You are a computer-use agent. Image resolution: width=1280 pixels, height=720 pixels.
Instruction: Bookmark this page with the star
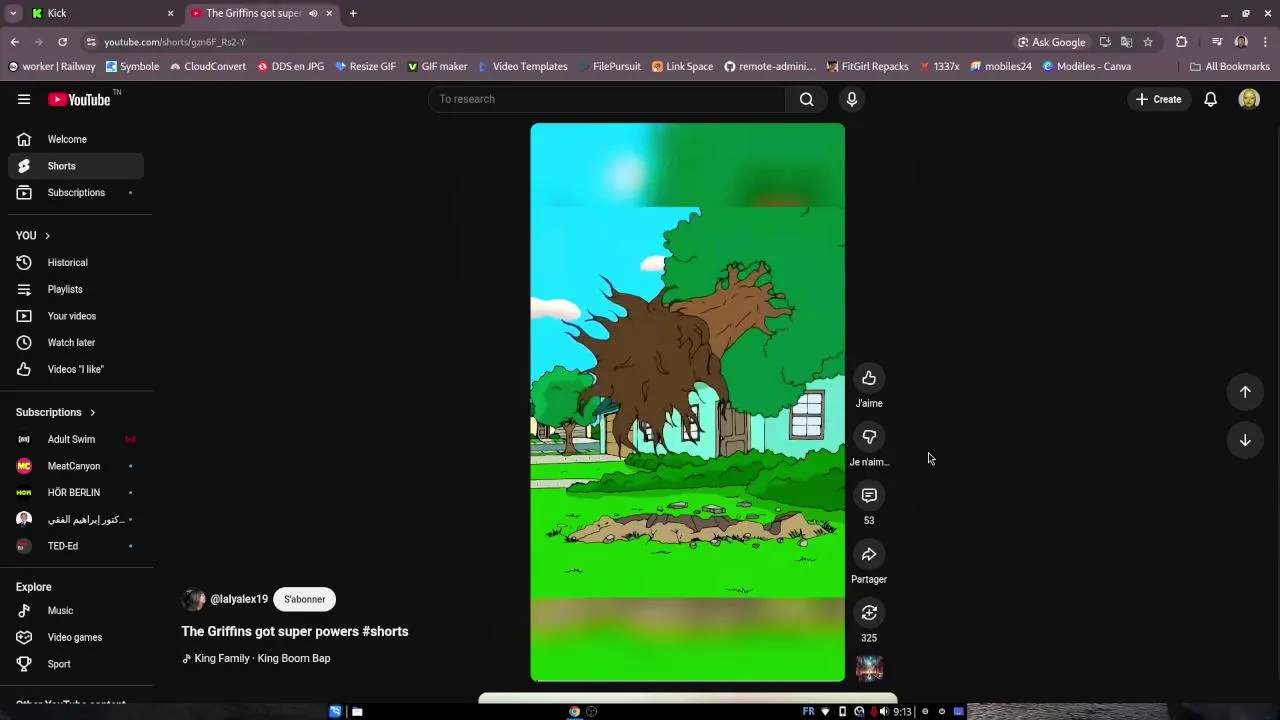tap(1148, 42)
